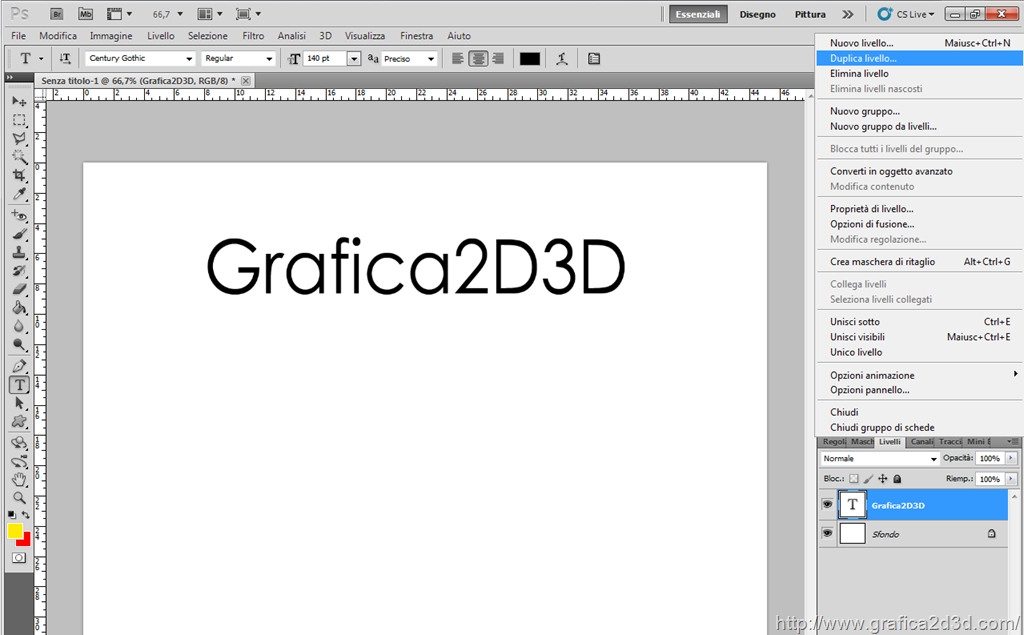Select the Move tool

click(19, 101)
